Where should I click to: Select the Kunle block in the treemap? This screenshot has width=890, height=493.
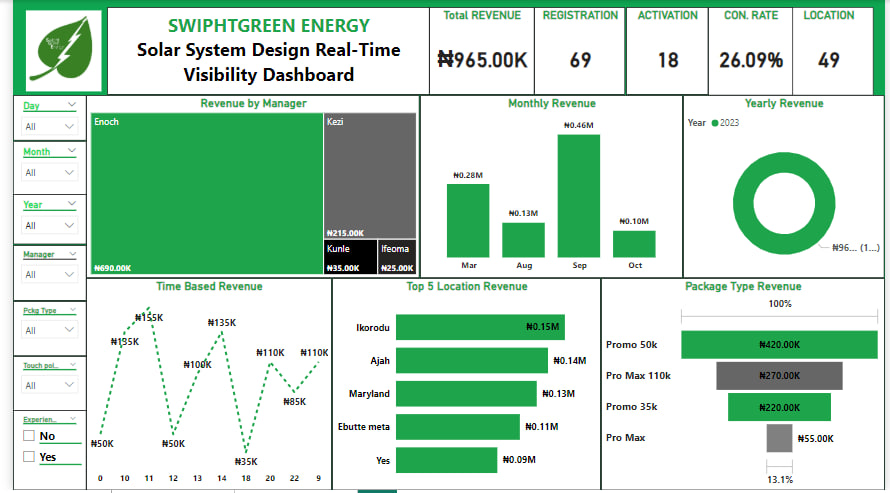click(x=350, y=257)
